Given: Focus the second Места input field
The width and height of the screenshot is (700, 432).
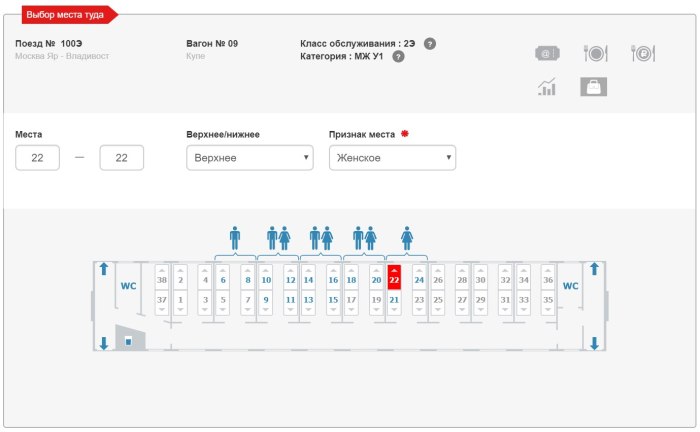Looking at the screenshot, I should (121, 158).
